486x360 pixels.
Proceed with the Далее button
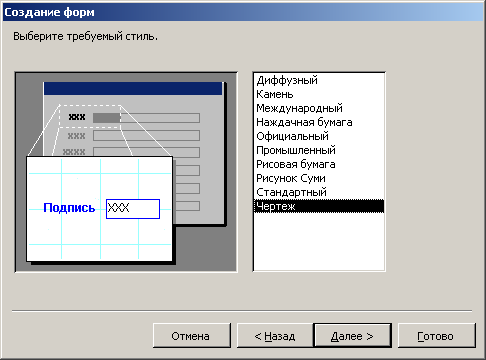coord(352,336)
